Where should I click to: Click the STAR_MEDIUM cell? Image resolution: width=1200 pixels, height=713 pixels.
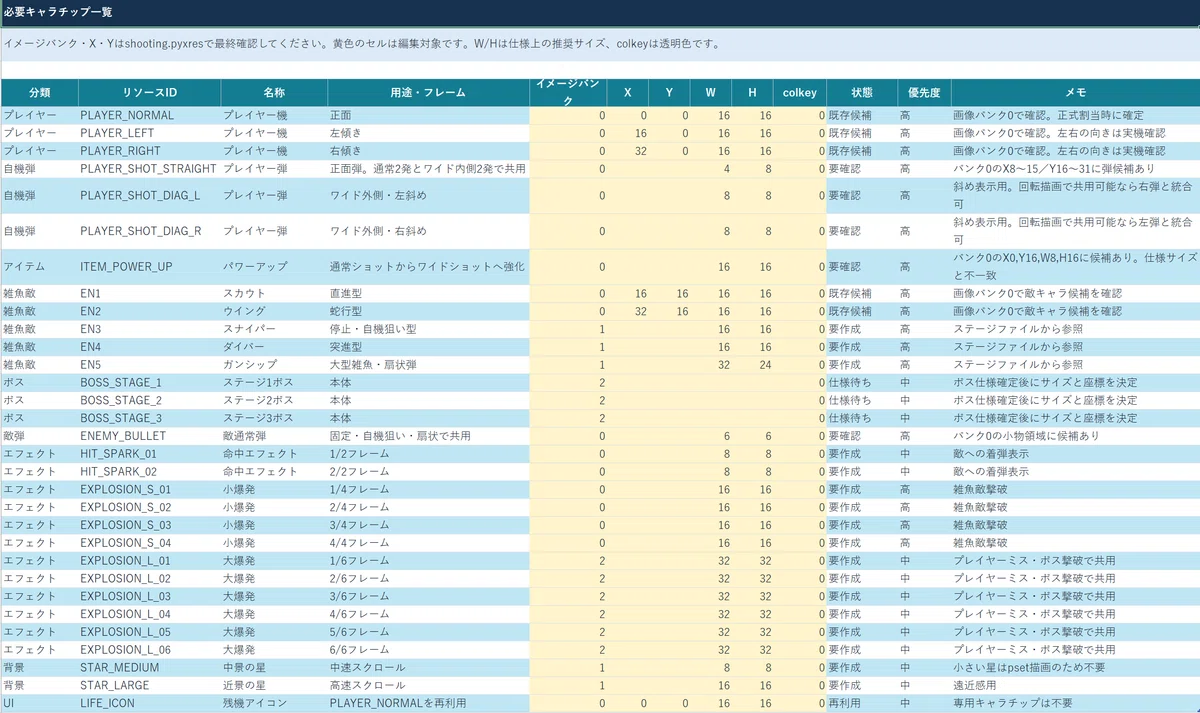coord(149,667)
